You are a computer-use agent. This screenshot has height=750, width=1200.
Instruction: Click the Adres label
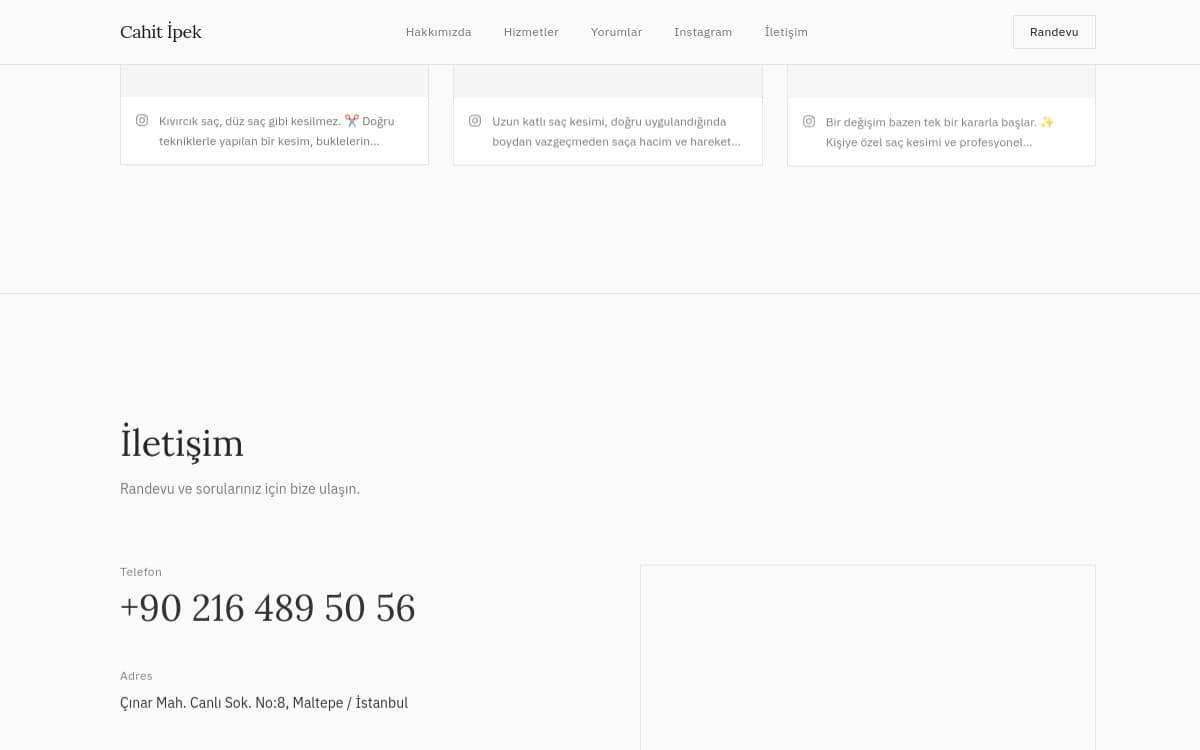pyautogui.click(x=136, y=676)
